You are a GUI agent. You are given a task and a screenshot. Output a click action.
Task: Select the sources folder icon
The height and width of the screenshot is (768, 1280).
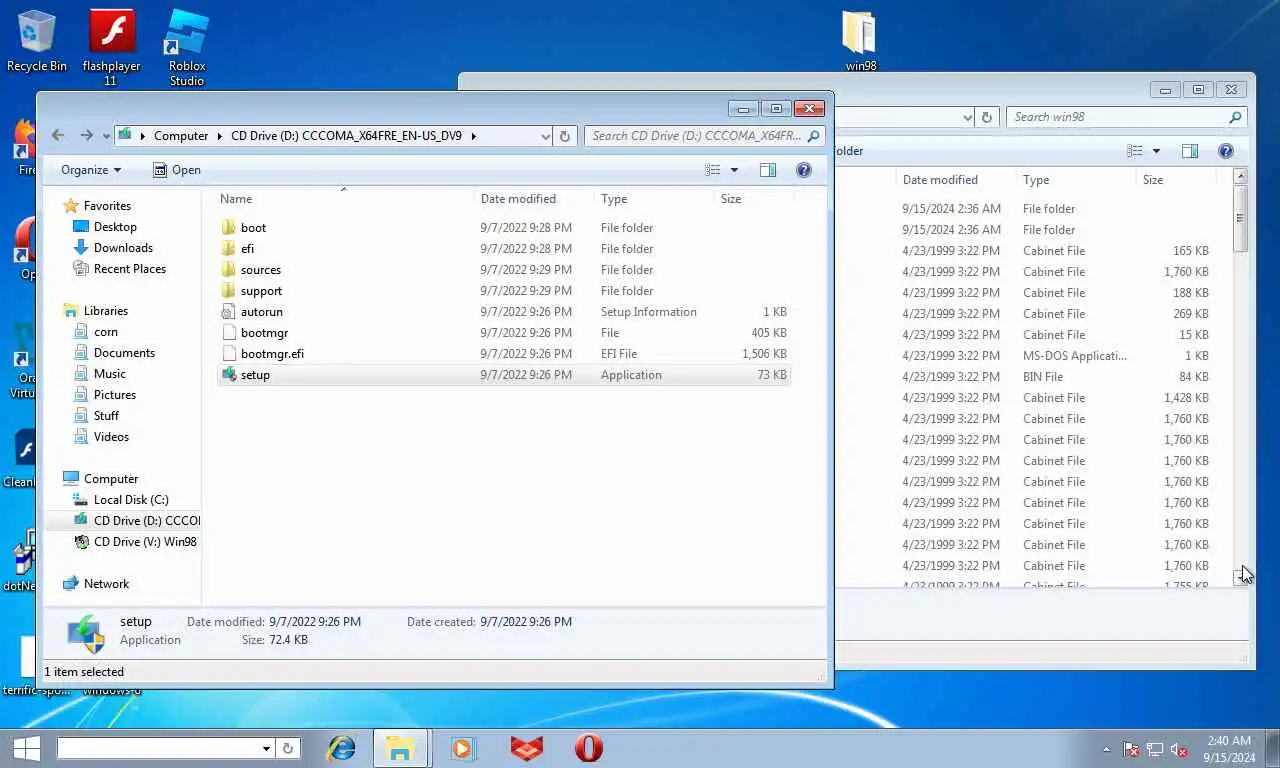pyautogui.click(x=228, y=270)
